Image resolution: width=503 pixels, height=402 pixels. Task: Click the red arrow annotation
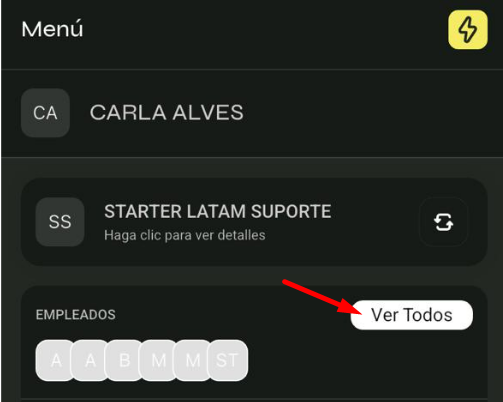[322, 297]
